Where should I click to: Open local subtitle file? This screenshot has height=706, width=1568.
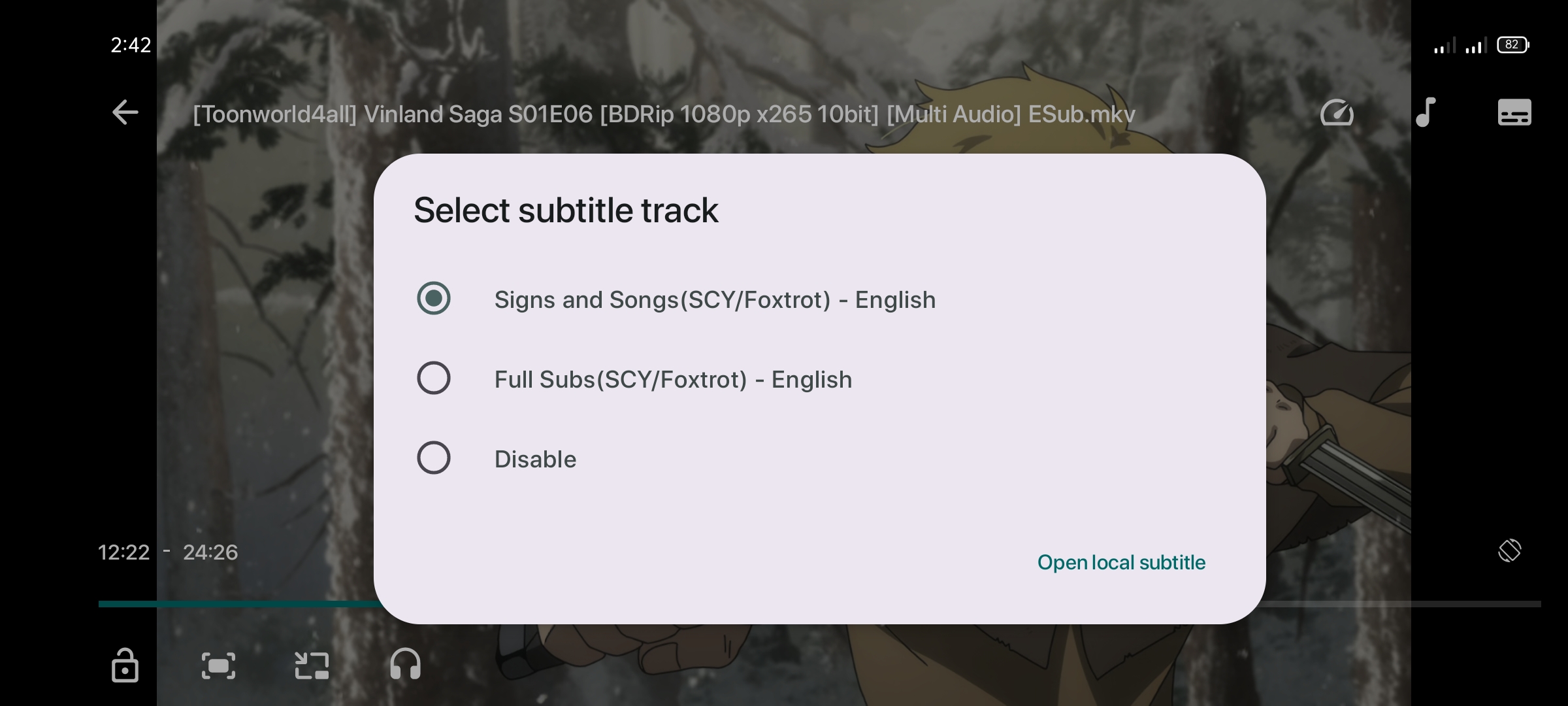coord(1121,562)
